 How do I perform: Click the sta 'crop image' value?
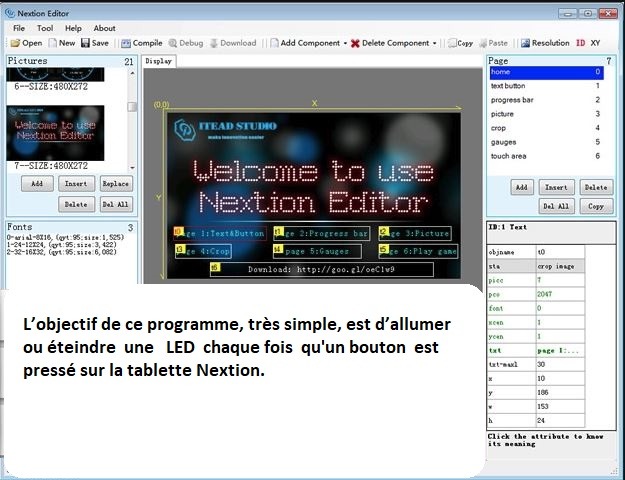560,266
